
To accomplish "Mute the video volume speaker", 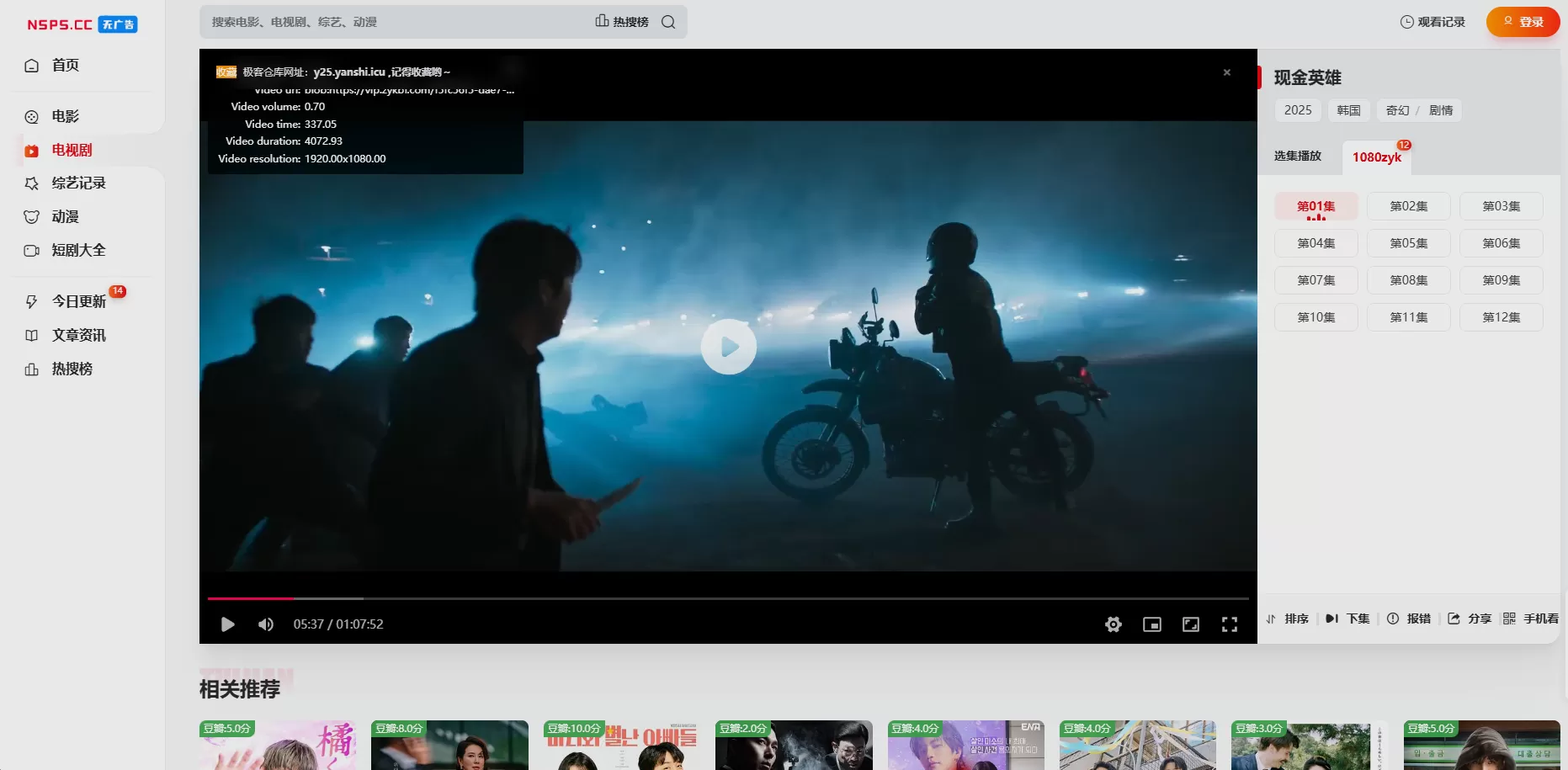I will coord(266,624).
